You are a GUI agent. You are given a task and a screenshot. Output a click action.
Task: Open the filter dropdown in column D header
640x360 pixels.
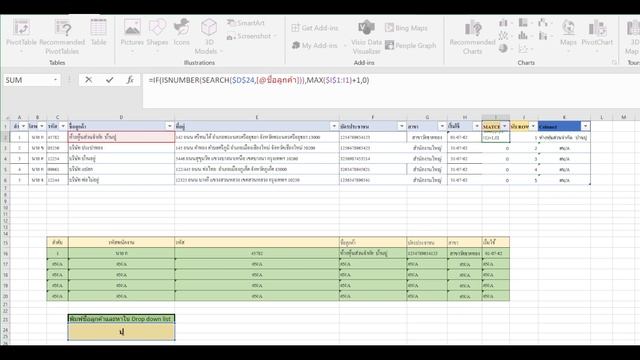pyautogui.click(x=169, y=126)
